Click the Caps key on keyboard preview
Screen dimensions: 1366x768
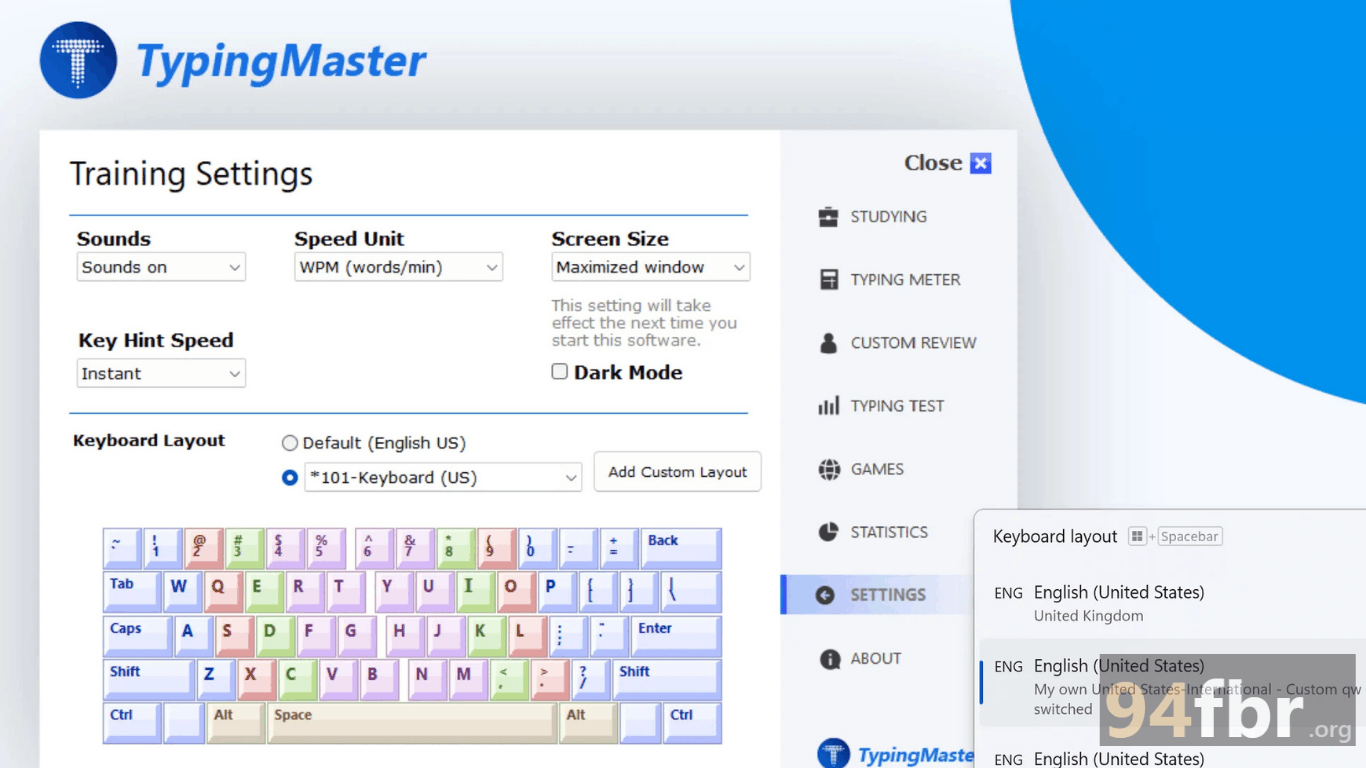point(137,636)
